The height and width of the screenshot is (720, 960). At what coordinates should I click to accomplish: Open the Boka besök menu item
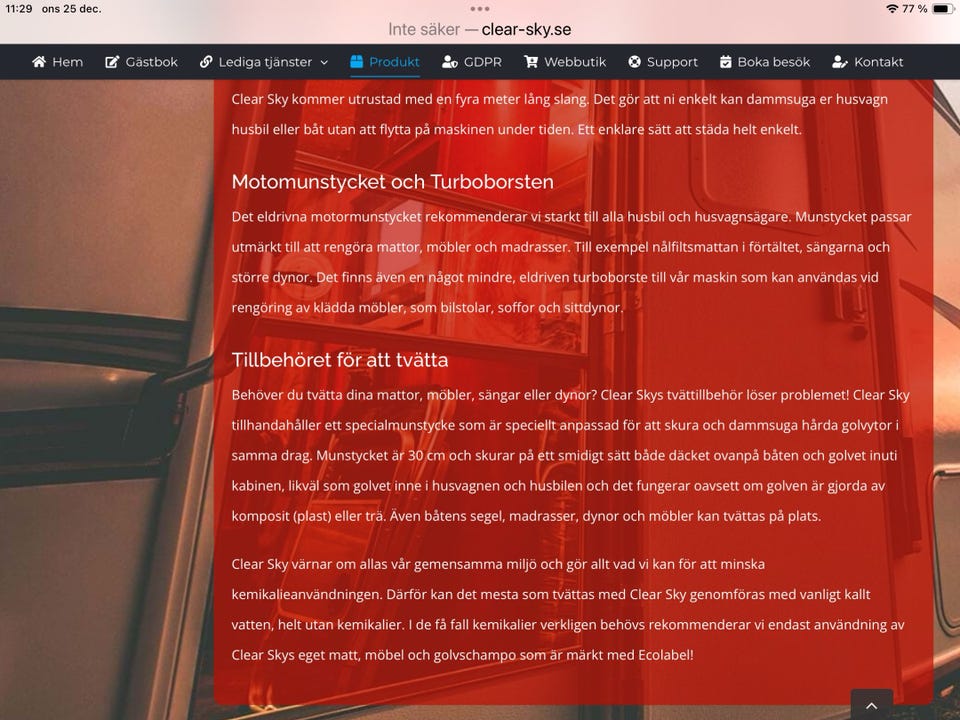click(765, 62)
